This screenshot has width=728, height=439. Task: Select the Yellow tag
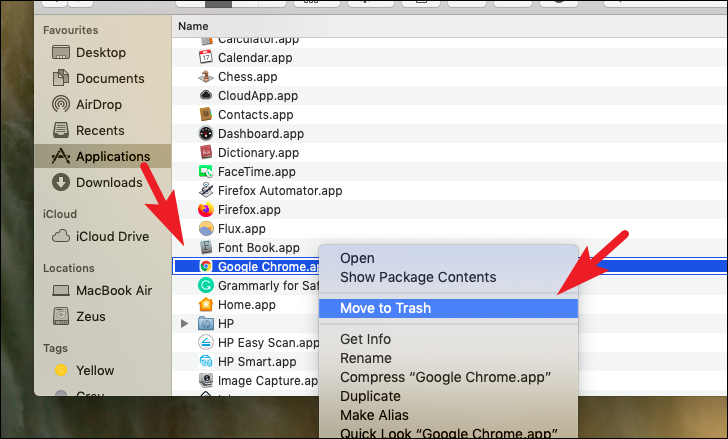(x=84, y=370)
